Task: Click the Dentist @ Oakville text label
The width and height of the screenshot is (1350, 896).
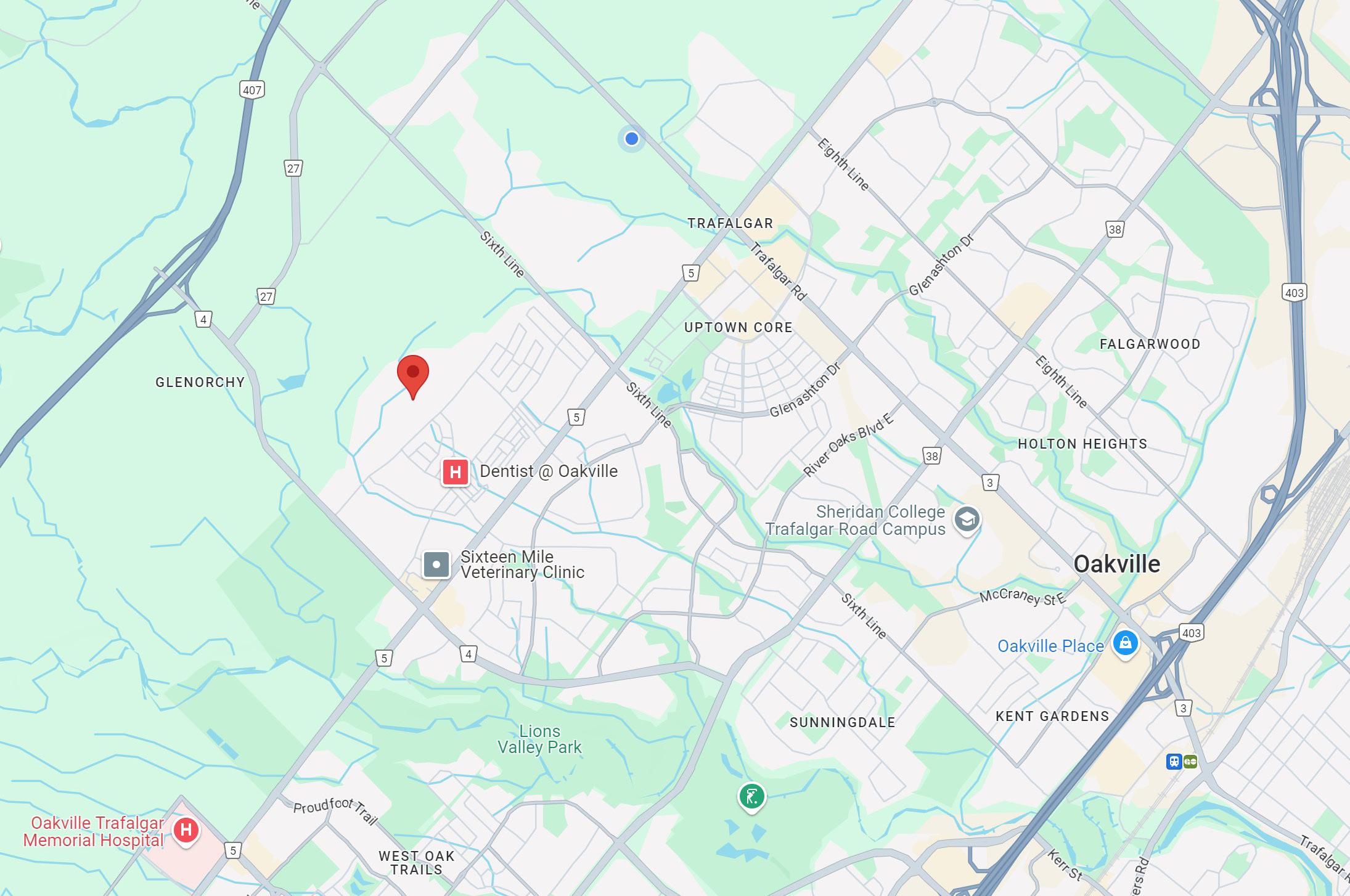Action: (549, 471)
